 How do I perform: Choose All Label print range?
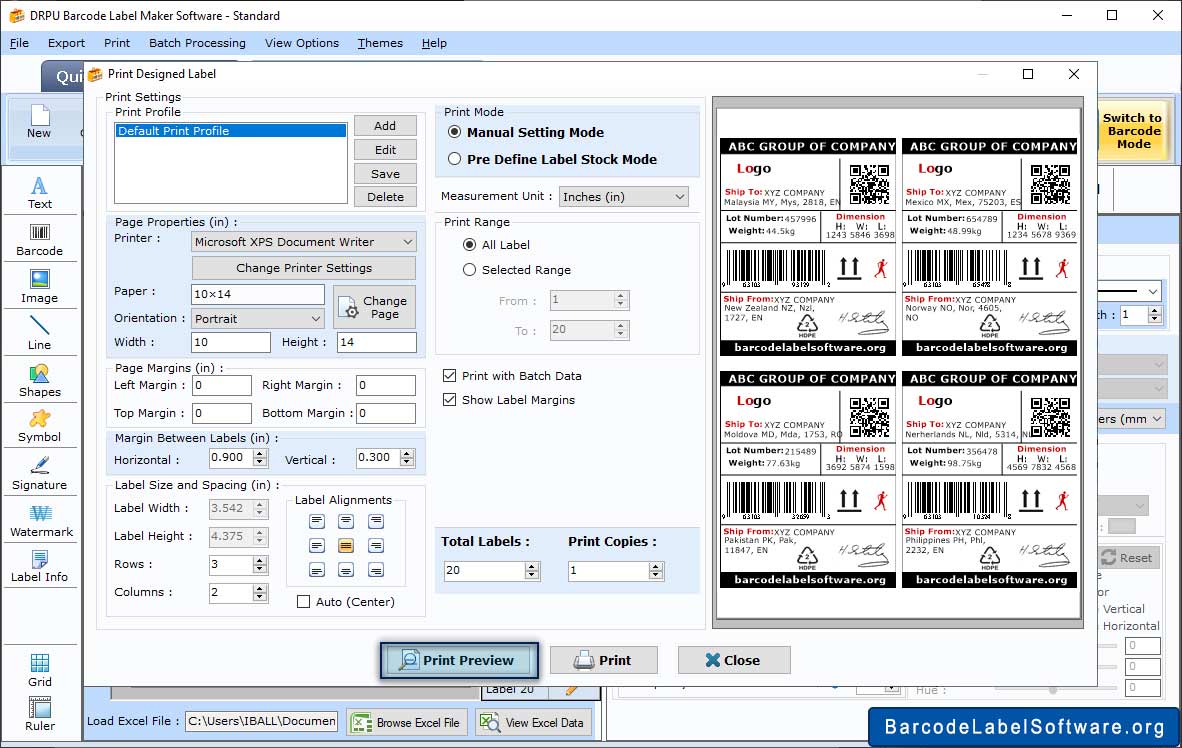tap(470, 244)
